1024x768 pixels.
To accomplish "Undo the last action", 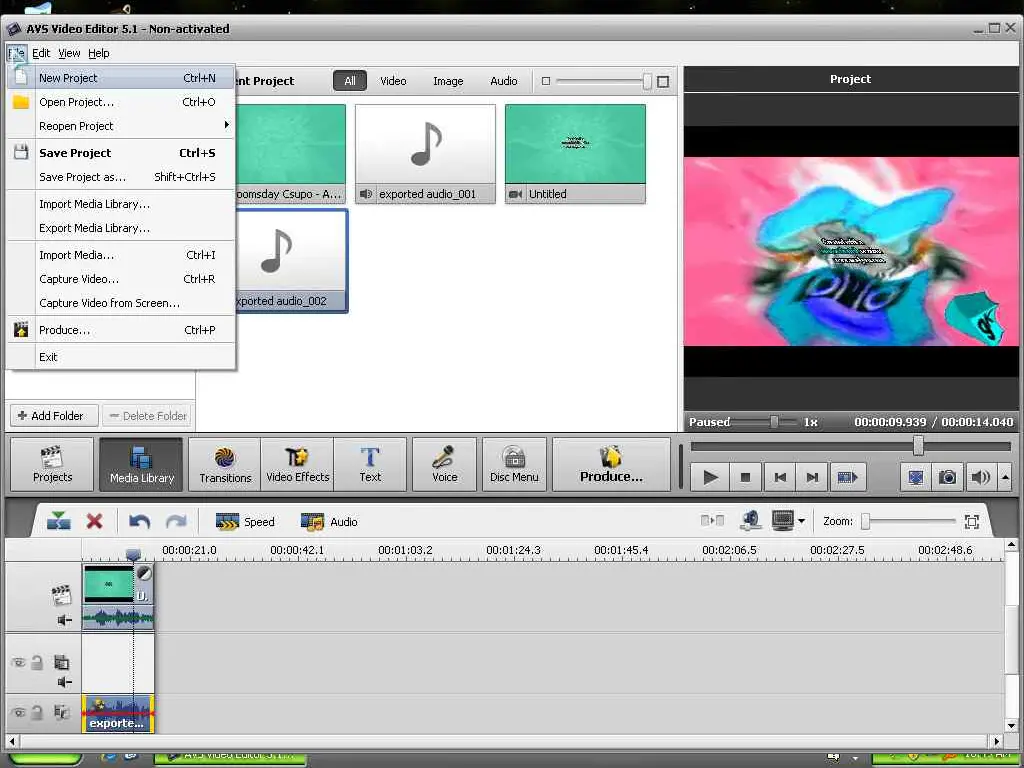I will click(x=139, y=521).
